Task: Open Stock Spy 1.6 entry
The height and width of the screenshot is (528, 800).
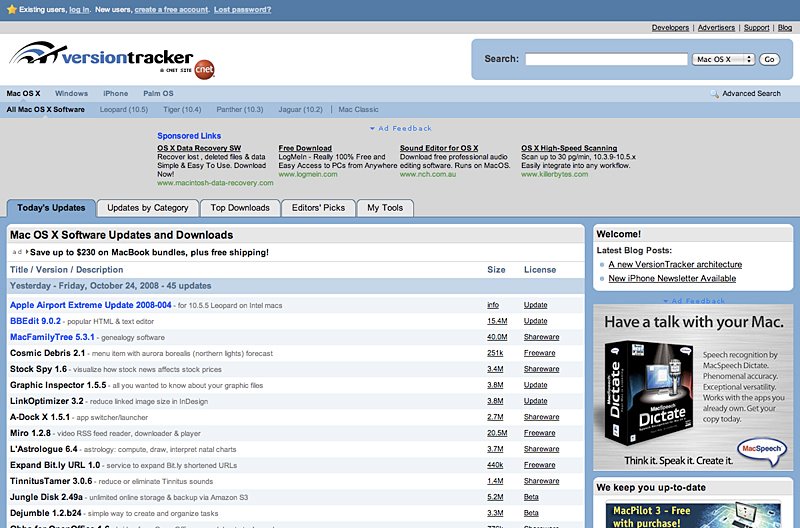Action: (38, 369)
